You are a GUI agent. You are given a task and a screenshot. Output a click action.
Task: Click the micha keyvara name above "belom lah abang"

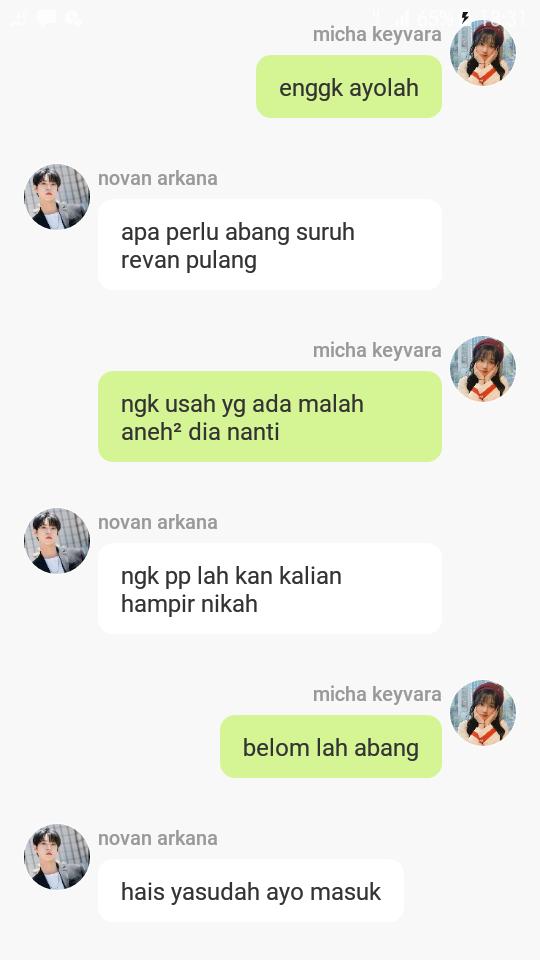[x=377, y=695]
